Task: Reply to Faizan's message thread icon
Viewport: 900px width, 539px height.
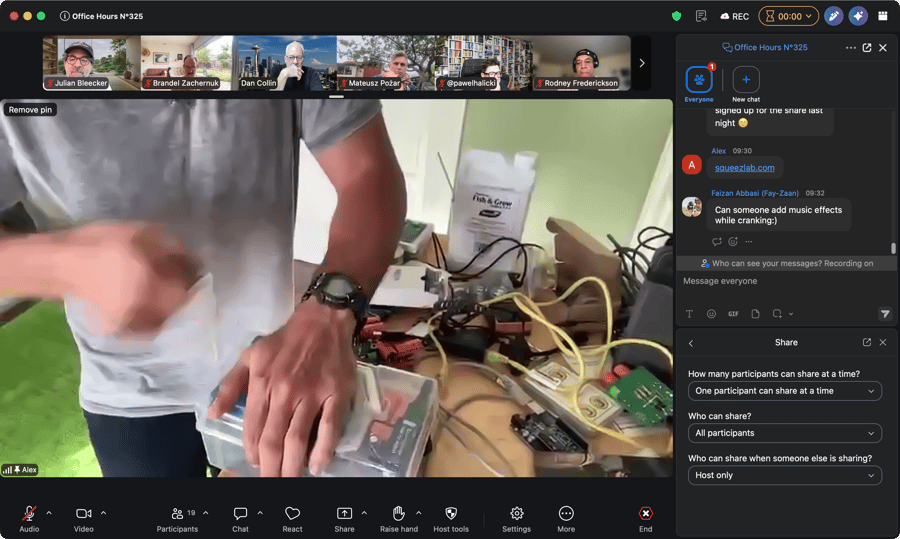Action: [x=716, y=242]
